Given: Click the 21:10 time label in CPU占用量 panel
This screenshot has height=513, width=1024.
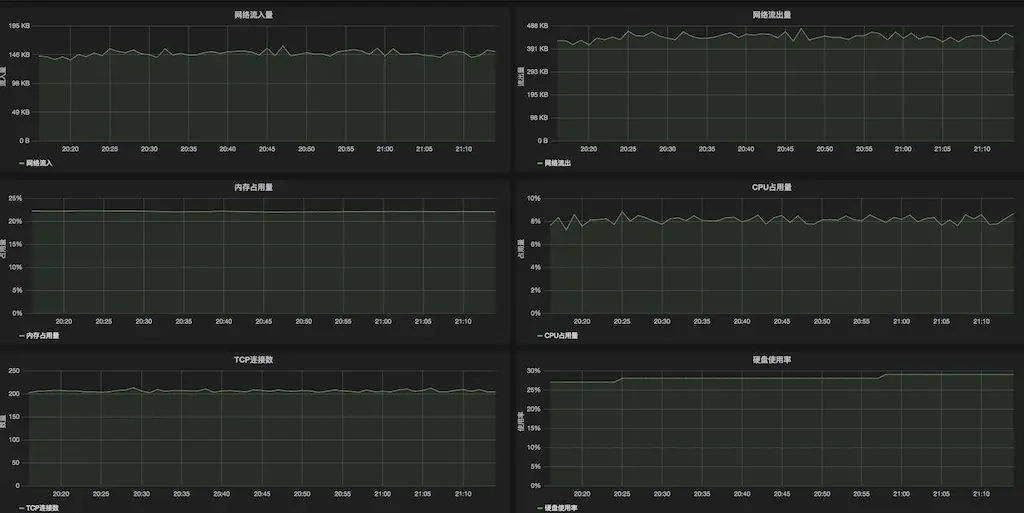Looking at the screenshot, I should 982,322.
